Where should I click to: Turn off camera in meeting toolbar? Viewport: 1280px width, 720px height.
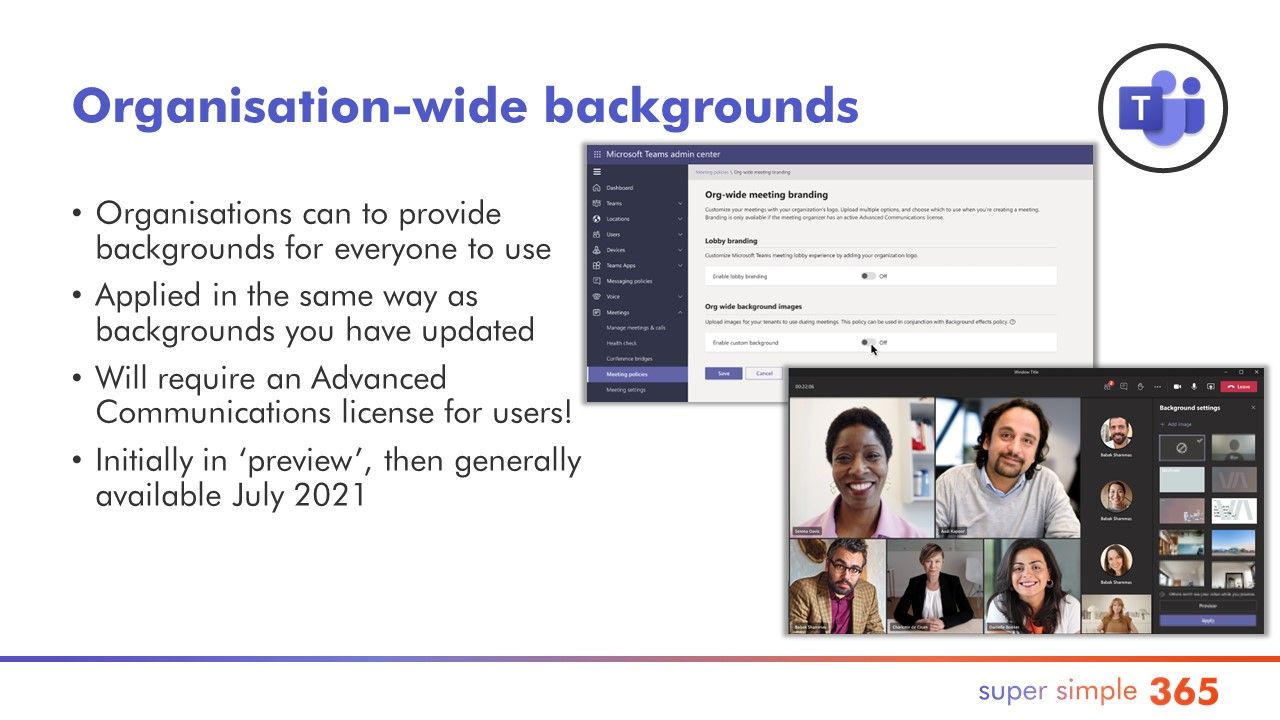point(1177,387)
